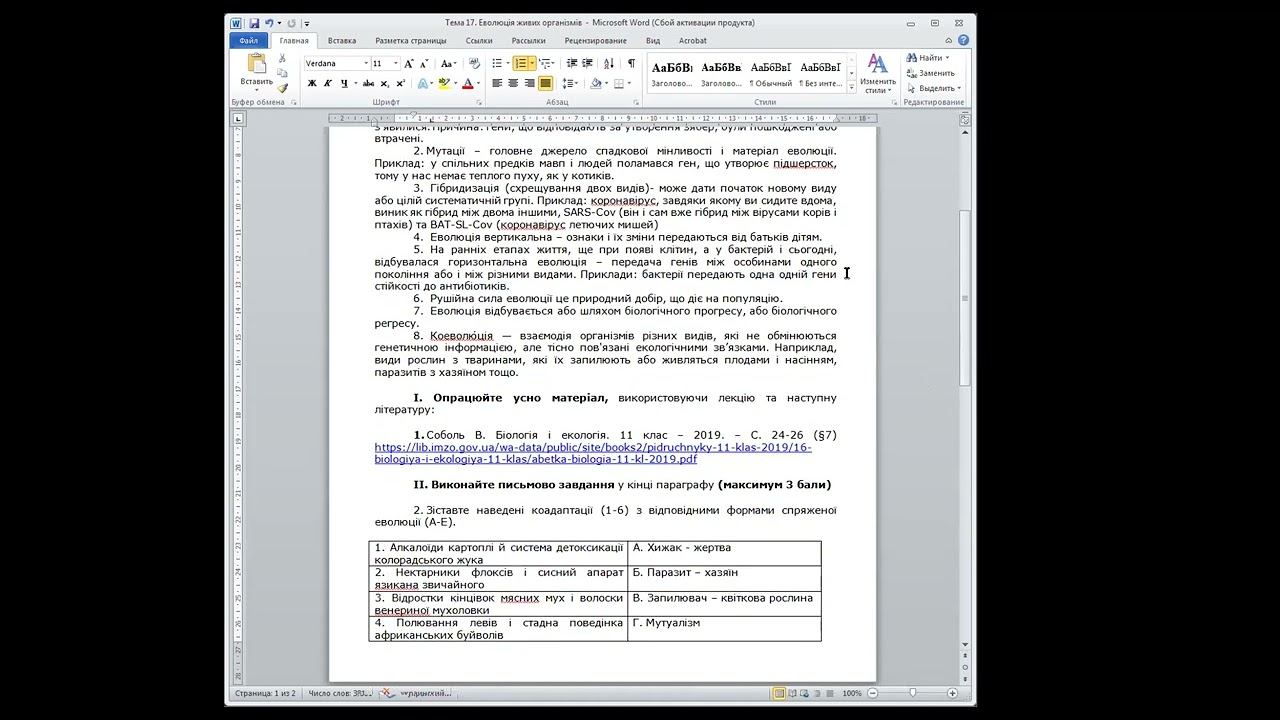Zoom out with the minus button

pos(873,693)
